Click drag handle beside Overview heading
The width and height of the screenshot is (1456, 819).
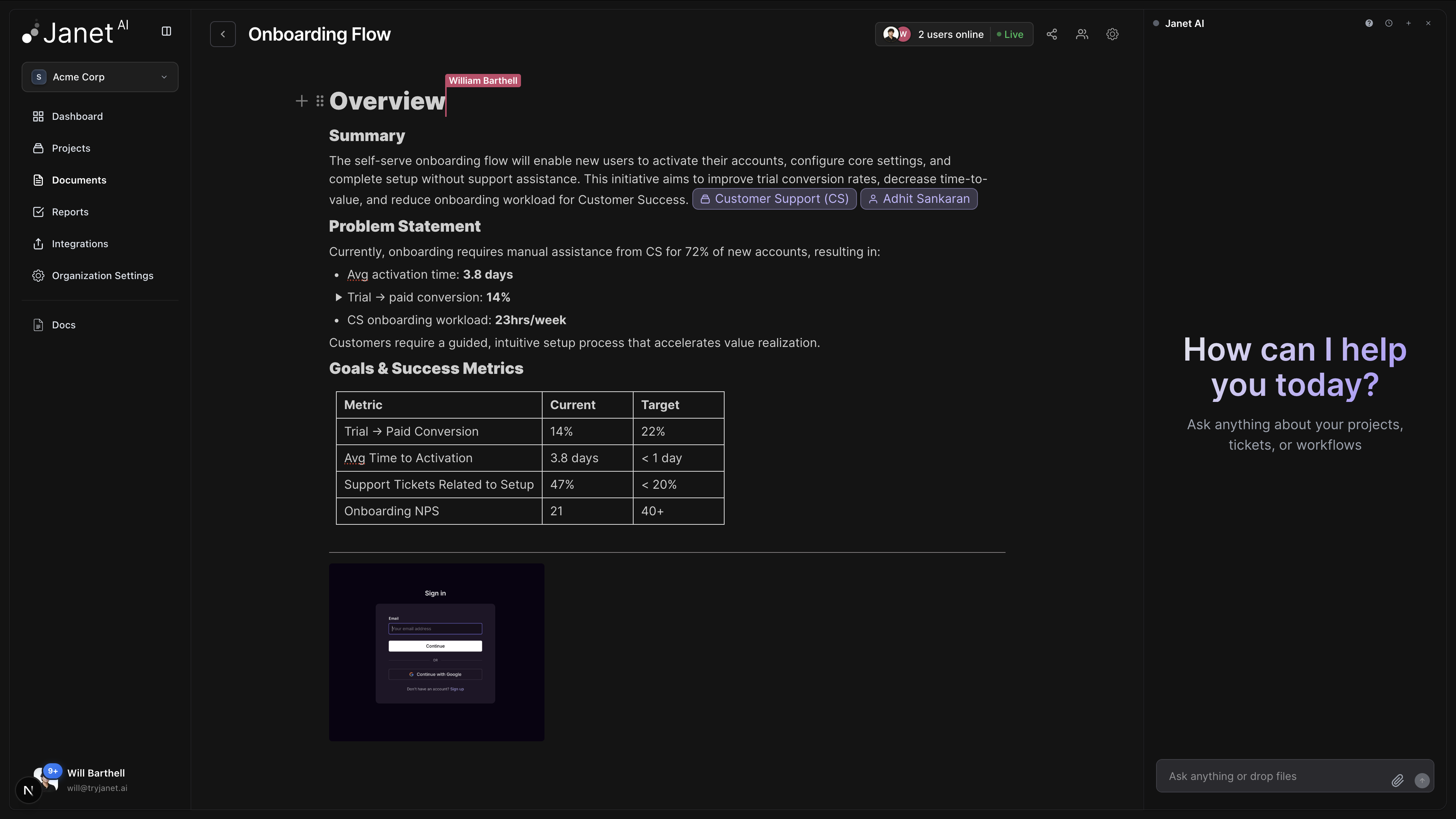pyautogui.click(x=320, y=101)
